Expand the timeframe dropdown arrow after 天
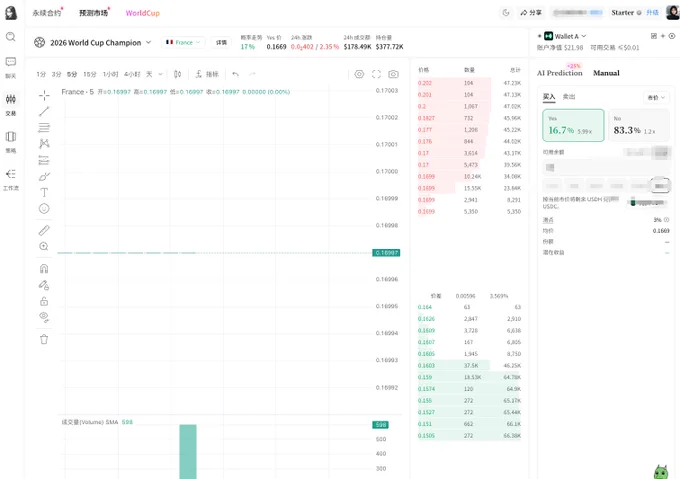Image resolution: width=680 pixels, height=479 pixels. (x=160, y=74)
